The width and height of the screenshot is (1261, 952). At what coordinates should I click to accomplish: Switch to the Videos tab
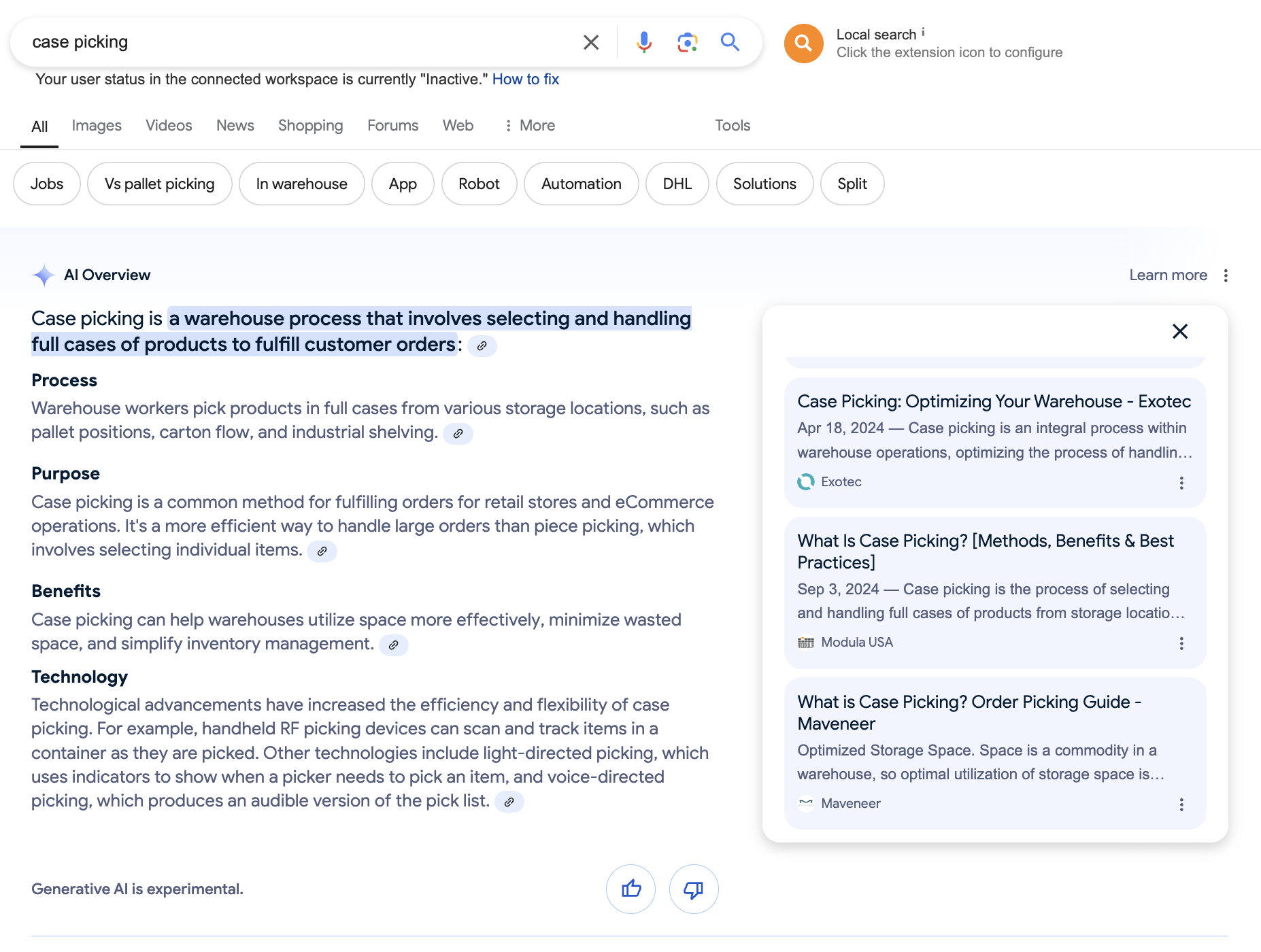[x=169, y=126]
